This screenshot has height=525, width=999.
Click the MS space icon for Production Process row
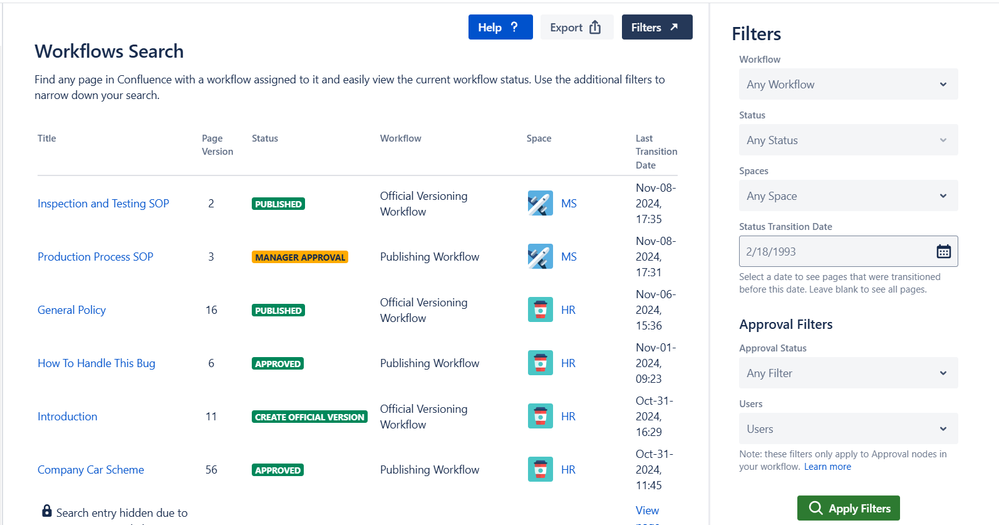[x=540, y=257]
